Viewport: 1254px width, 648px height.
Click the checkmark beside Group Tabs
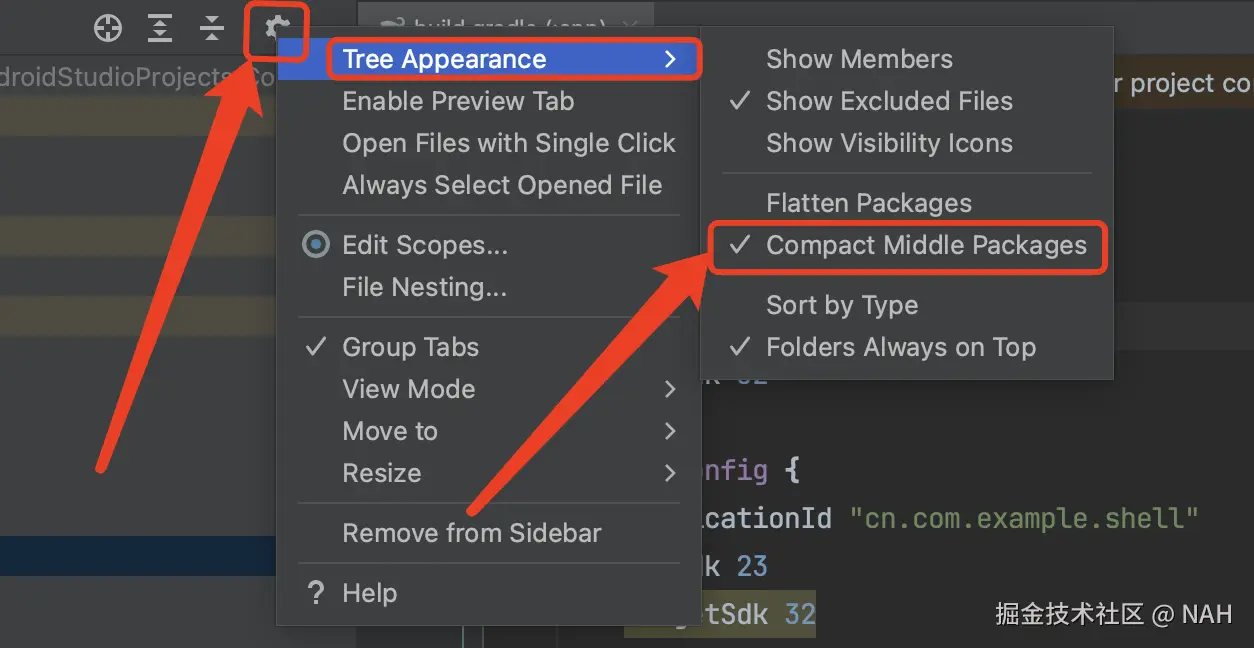(315, 346)
